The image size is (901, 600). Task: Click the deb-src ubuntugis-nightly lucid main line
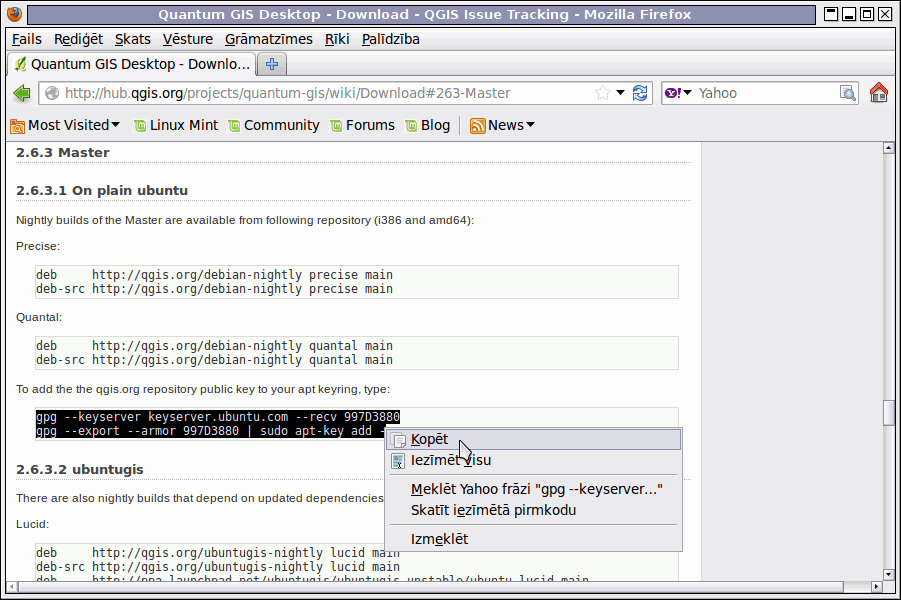(218, 567)
